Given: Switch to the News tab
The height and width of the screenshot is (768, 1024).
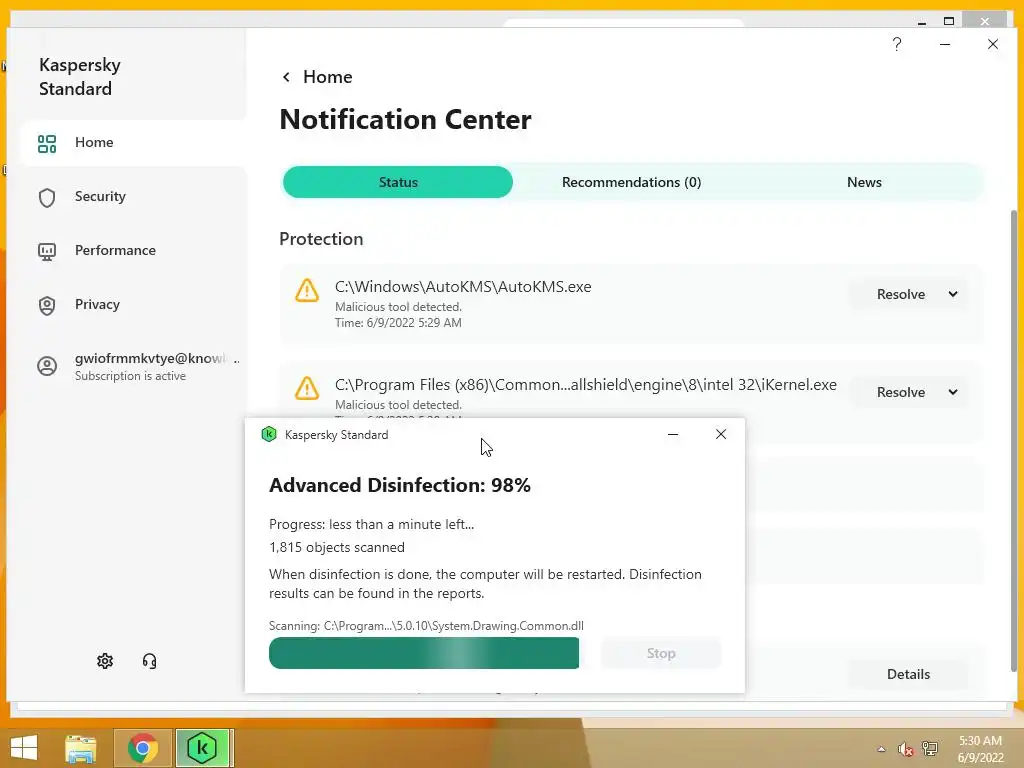Looking at the screenshot, I should 864,182.
